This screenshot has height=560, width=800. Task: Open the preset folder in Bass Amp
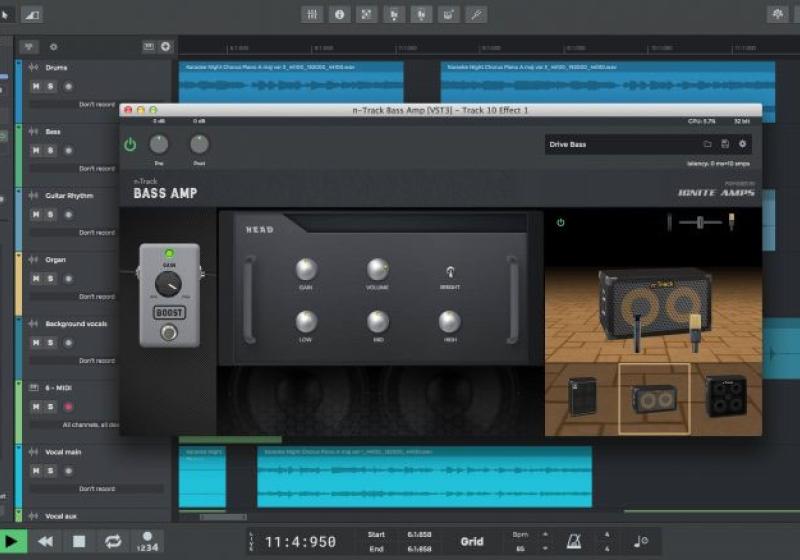pyautogui.click(x=707, y=144)
